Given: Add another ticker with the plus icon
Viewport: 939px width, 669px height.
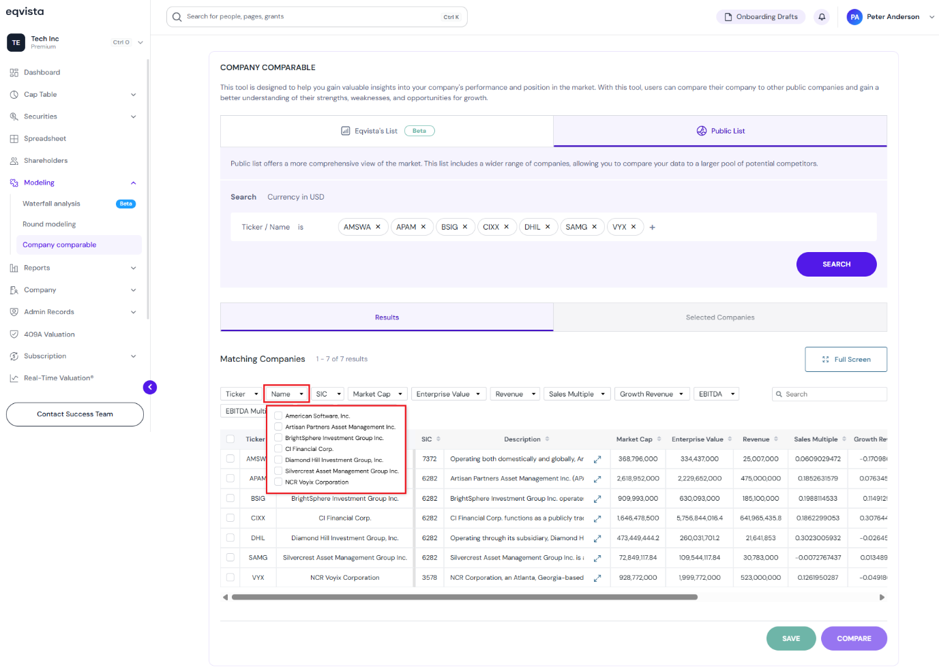Looking at the screenshot, I should [652, 228].
